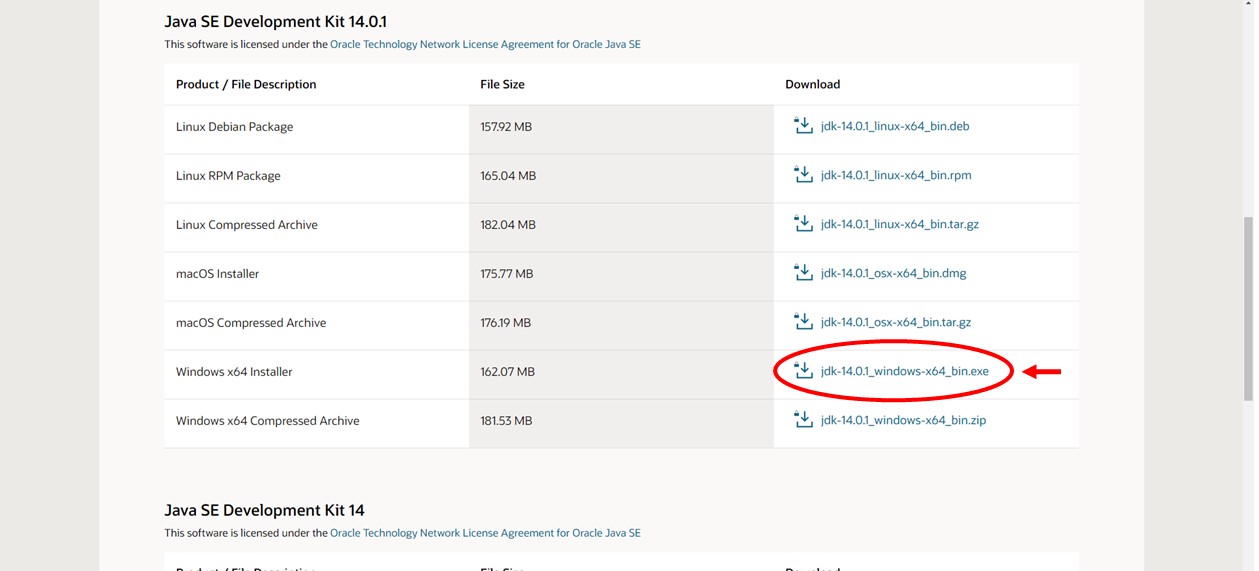Click the 'Download' column header

tap(812, 84)
